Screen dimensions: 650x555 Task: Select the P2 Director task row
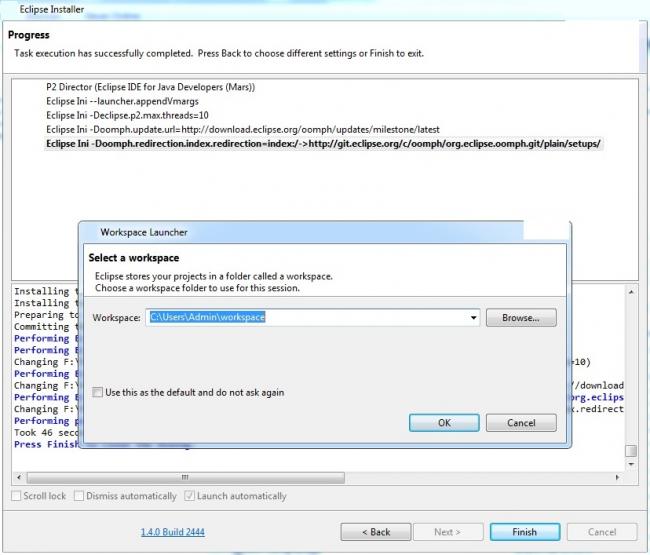[x=150, y=87]
